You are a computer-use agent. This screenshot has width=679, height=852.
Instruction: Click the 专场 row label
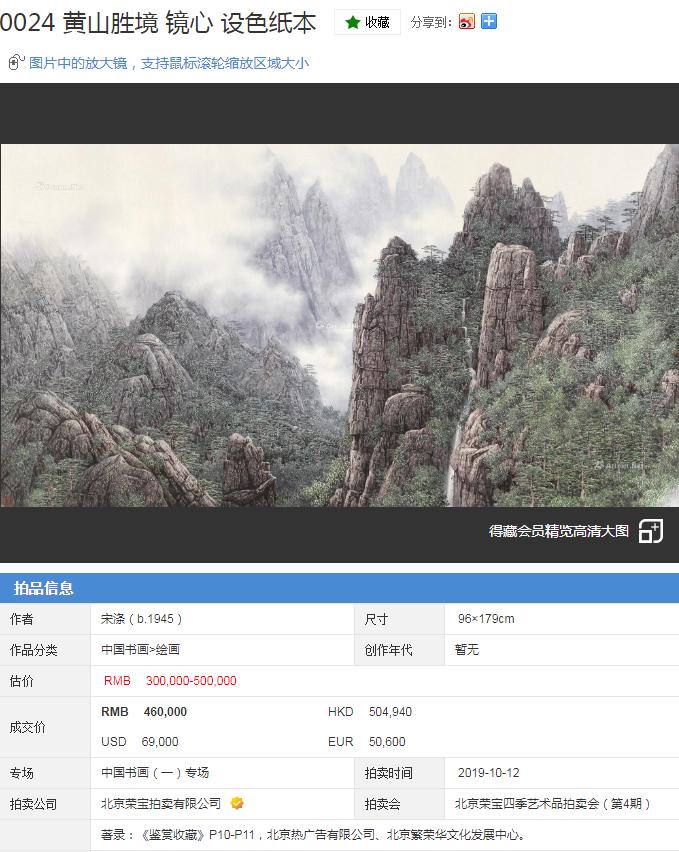[22, 773]
